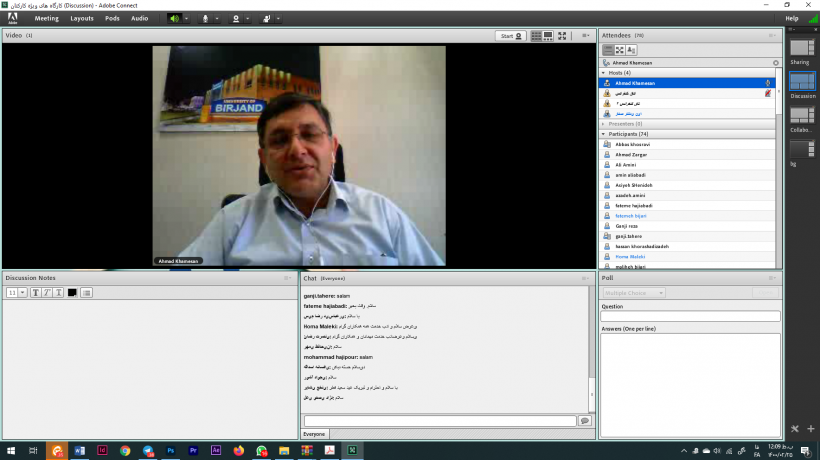820x460 pixels.
Task: Open the Attendees pod options menu
Action: 772,36
